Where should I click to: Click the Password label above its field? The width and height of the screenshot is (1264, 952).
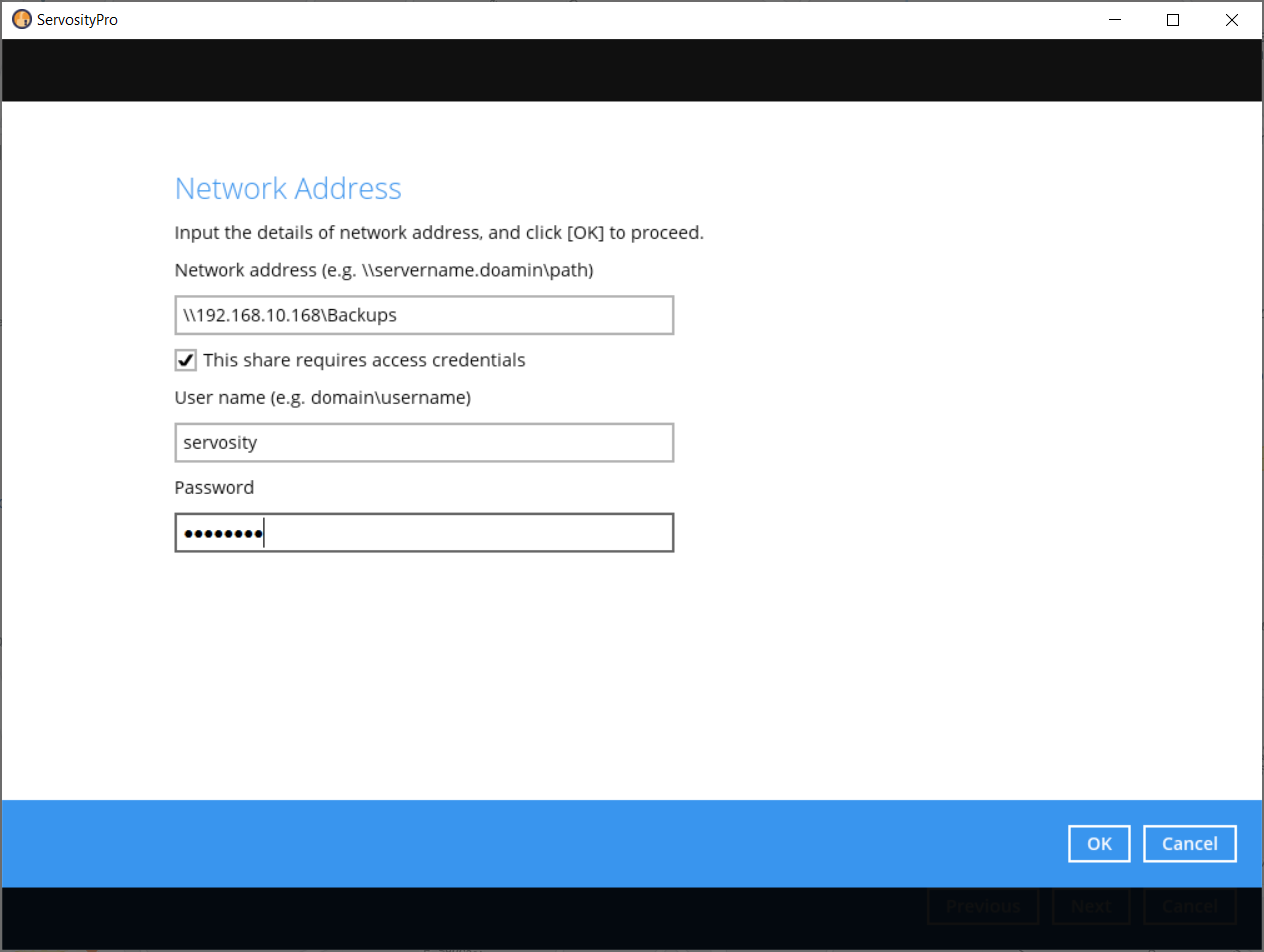coord(214,487)
